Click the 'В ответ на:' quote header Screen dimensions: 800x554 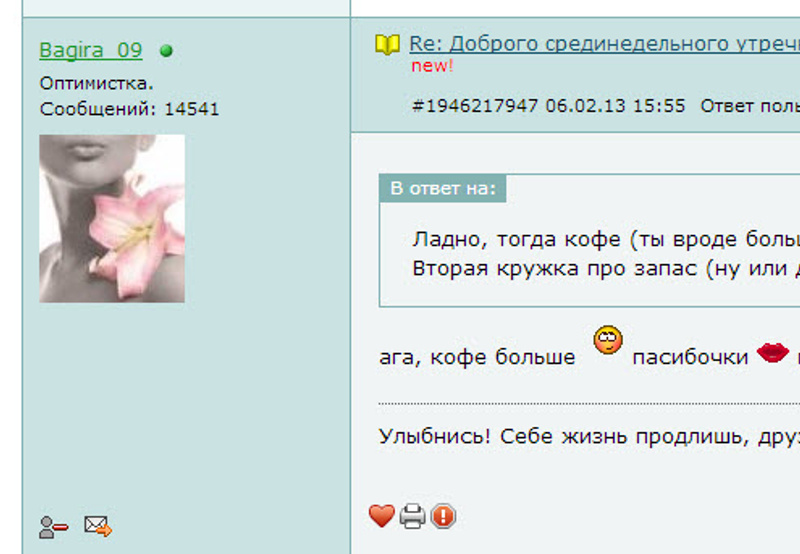pos(443,188)
